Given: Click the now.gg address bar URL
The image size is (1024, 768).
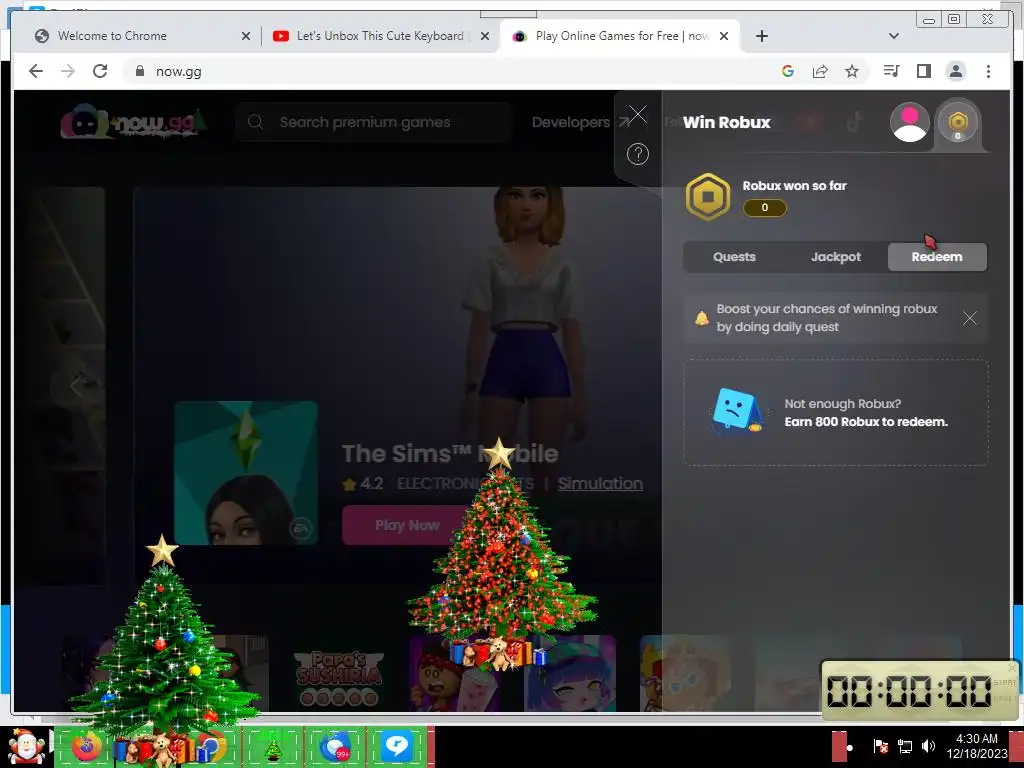Looking at the screenshot, I should coord(178,72).
